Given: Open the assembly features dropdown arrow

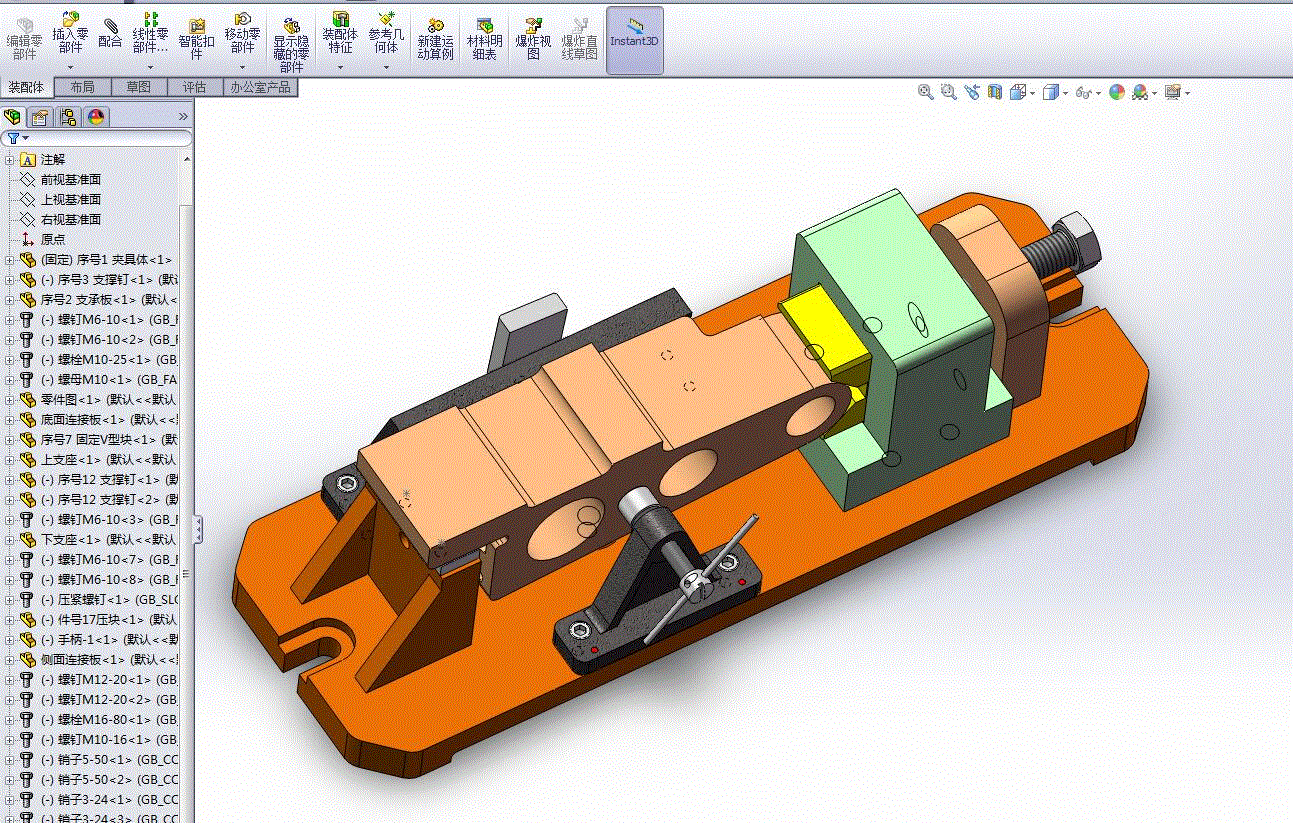Looking at the screenshot, I should pos(340,67).
